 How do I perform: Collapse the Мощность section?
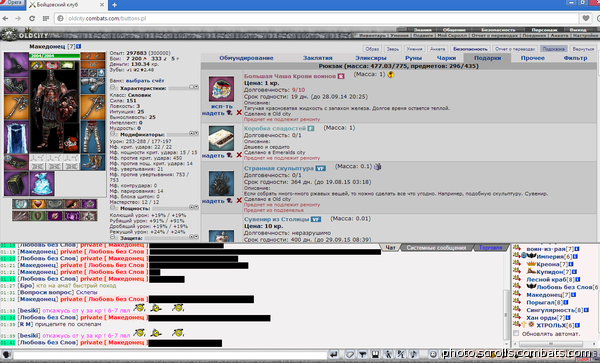tap(113, 208)
